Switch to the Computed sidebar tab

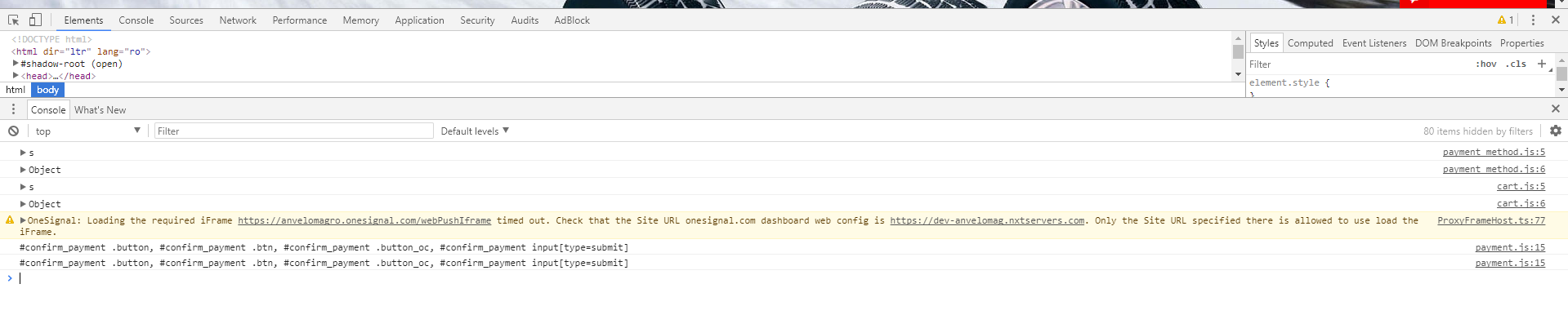coord(1310,43)
